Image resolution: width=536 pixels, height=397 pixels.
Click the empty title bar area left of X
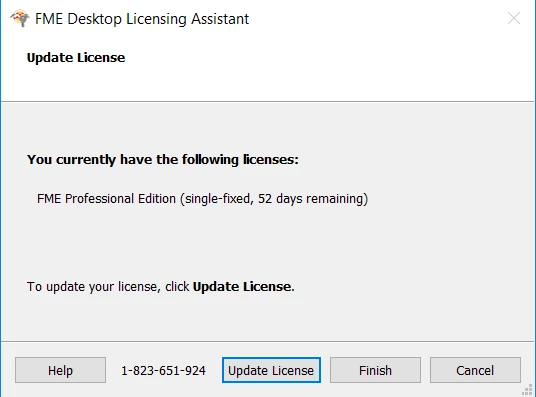coord(376,18)
